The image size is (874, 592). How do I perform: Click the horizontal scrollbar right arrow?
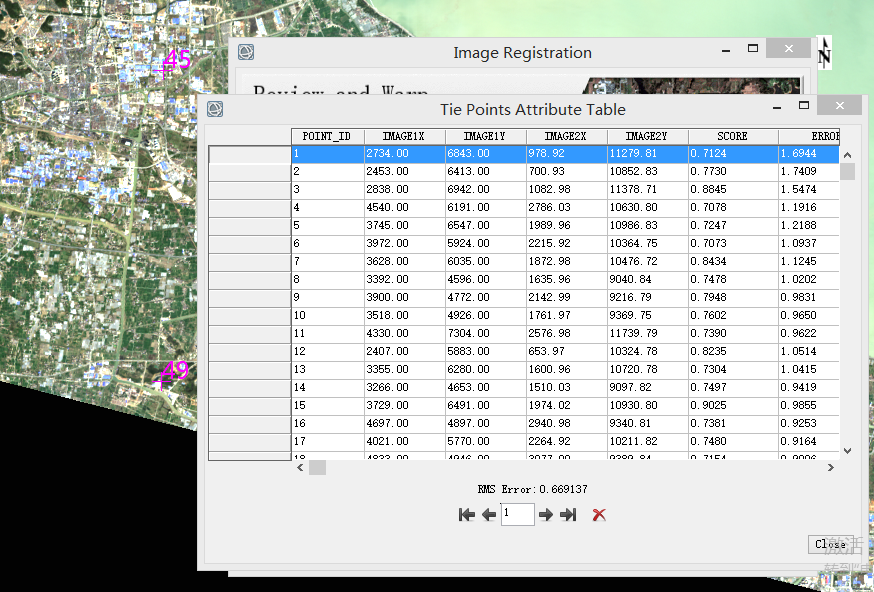tap(830, 468)
